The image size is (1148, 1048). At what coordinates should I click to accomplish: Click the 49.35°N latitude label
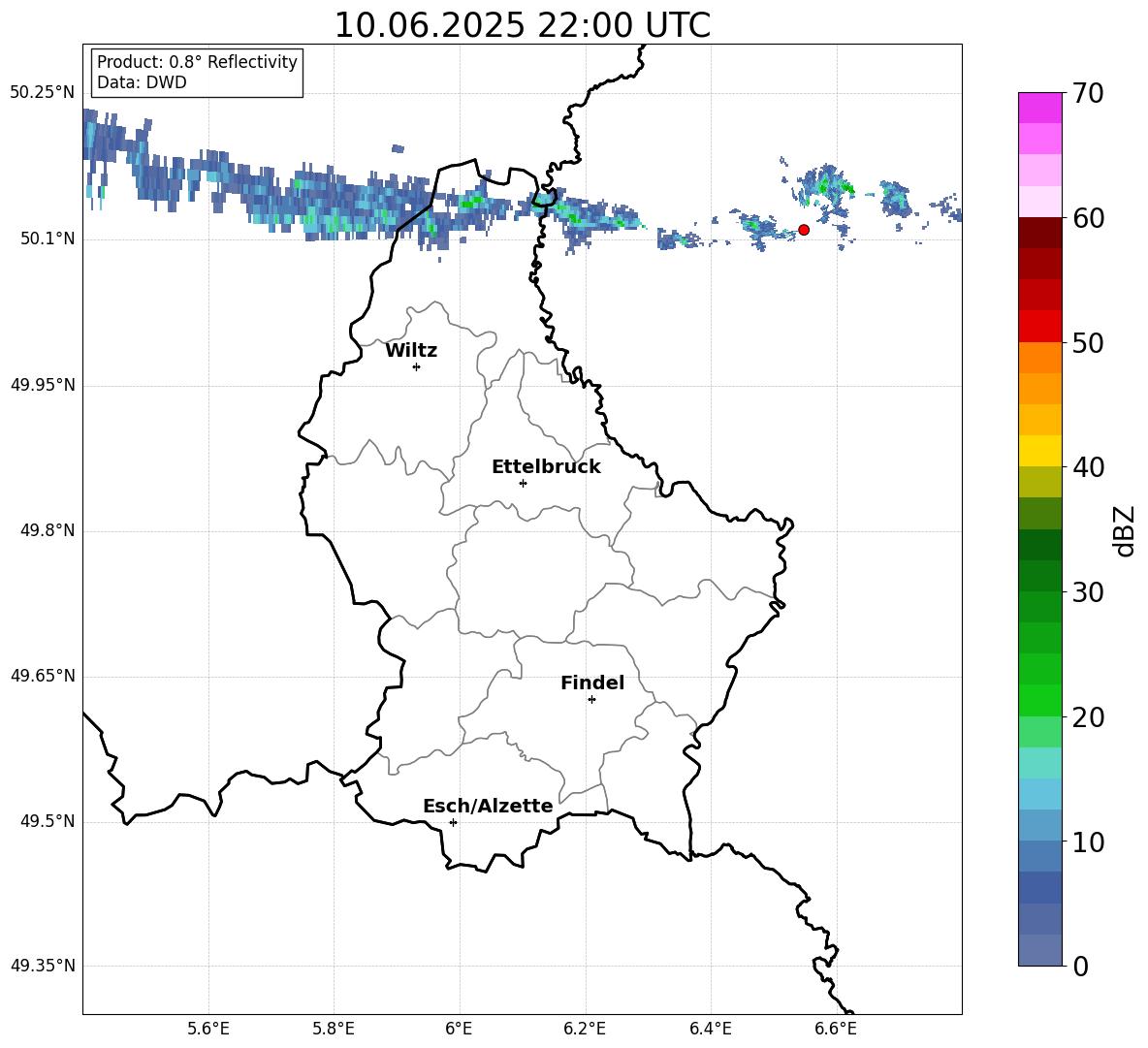(x=43, y=966)
